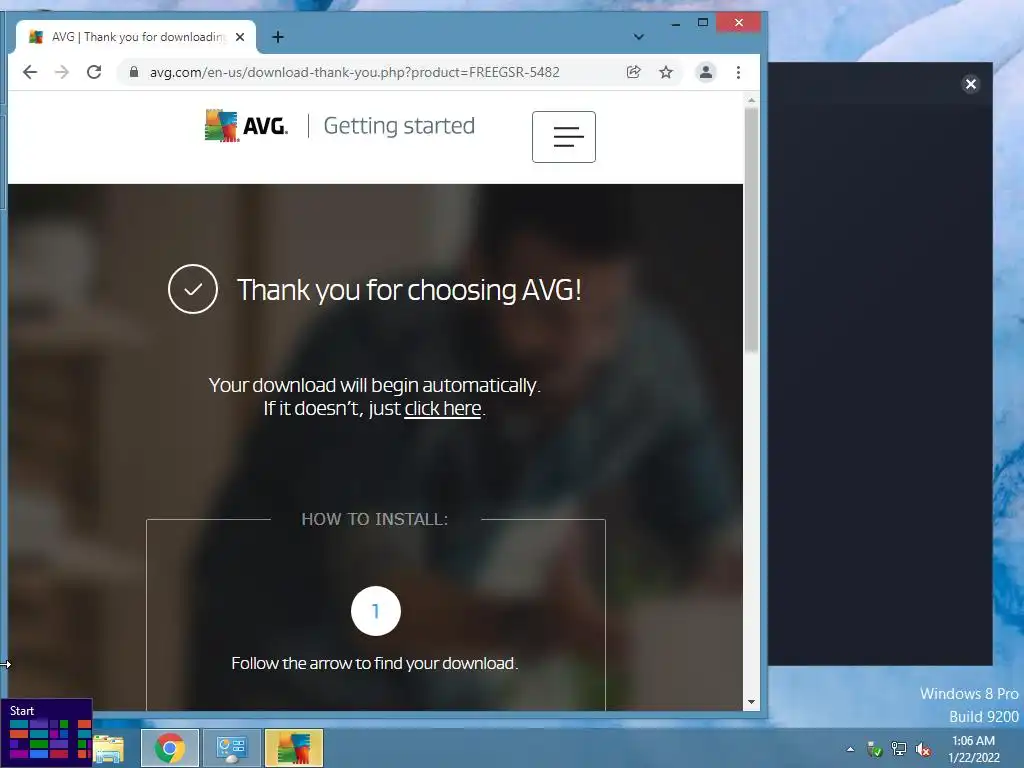Open the clock showing 1:06 AM

click(x=974, y=749)
